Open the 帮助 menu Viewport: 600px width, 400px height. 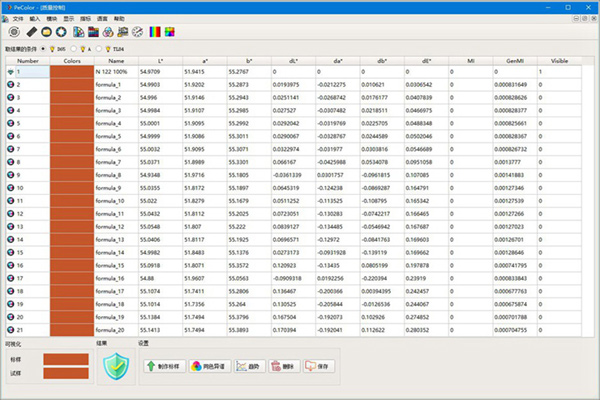[x=120, y=18]
